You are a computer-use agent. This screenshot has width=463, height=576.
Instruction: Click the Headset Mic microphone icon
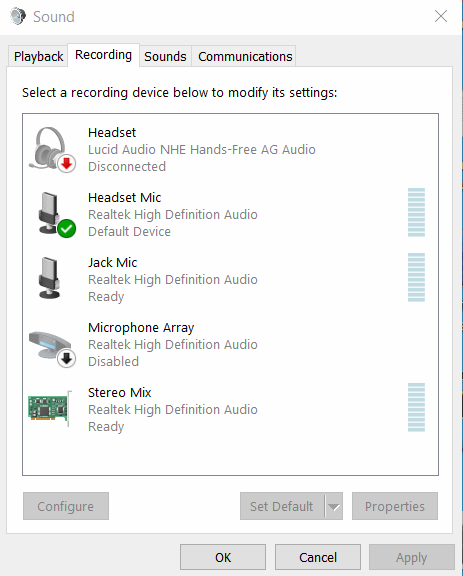(x=51, y=214)
